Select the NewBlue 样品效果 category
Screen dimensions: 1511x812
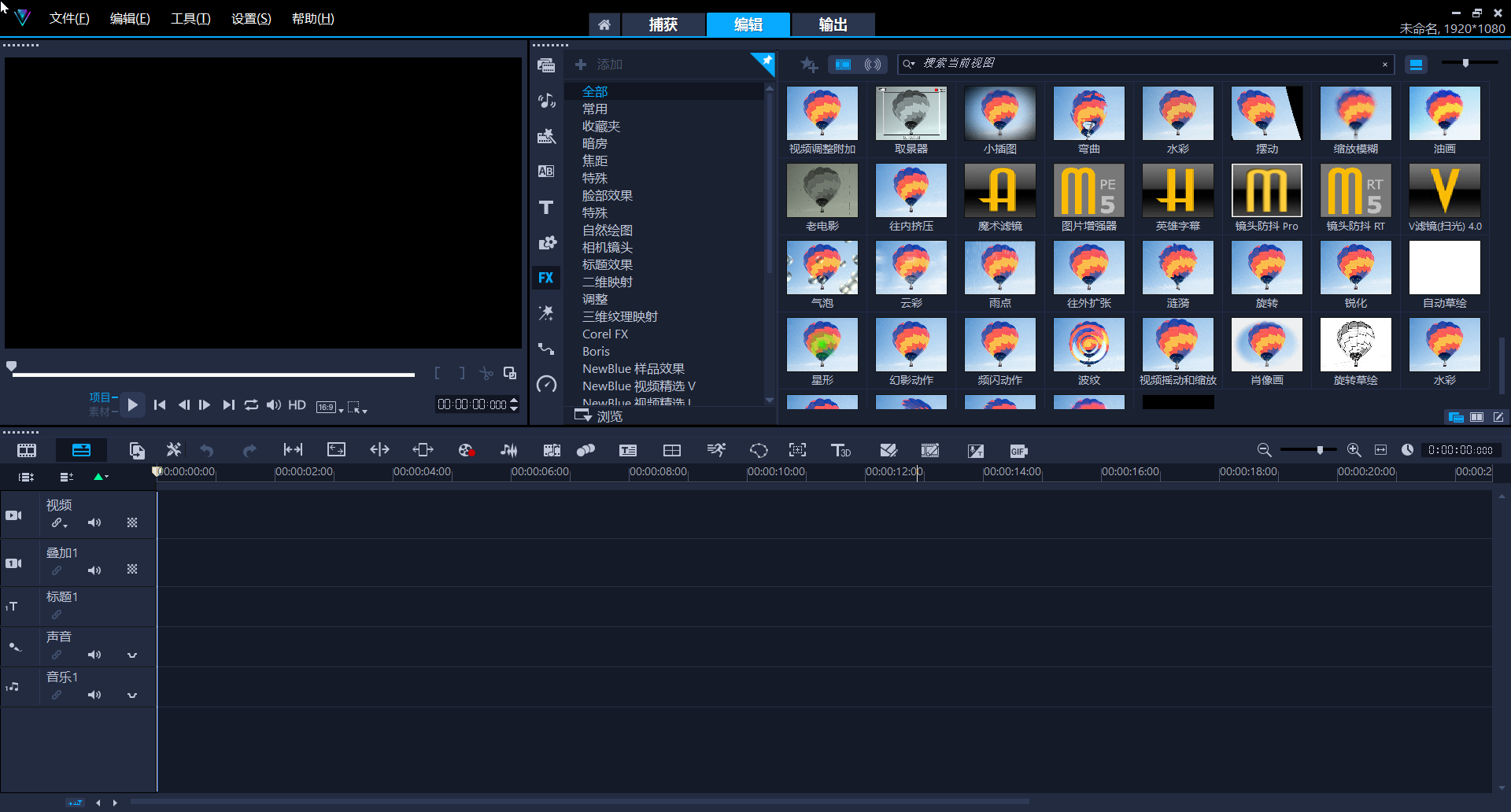634,368
